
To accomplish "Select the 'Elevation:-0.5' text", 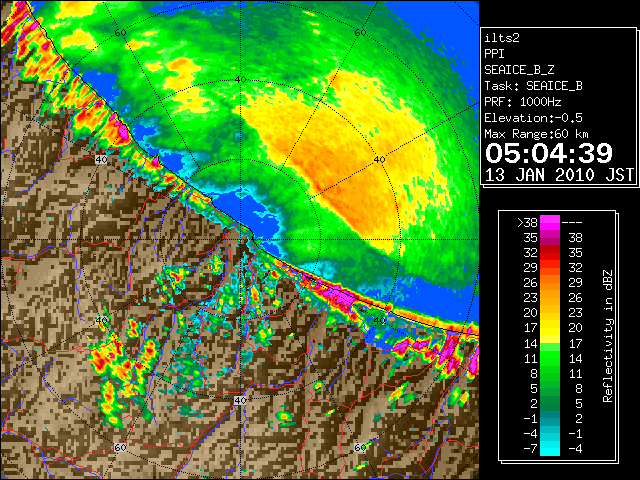I will point(533,118).
